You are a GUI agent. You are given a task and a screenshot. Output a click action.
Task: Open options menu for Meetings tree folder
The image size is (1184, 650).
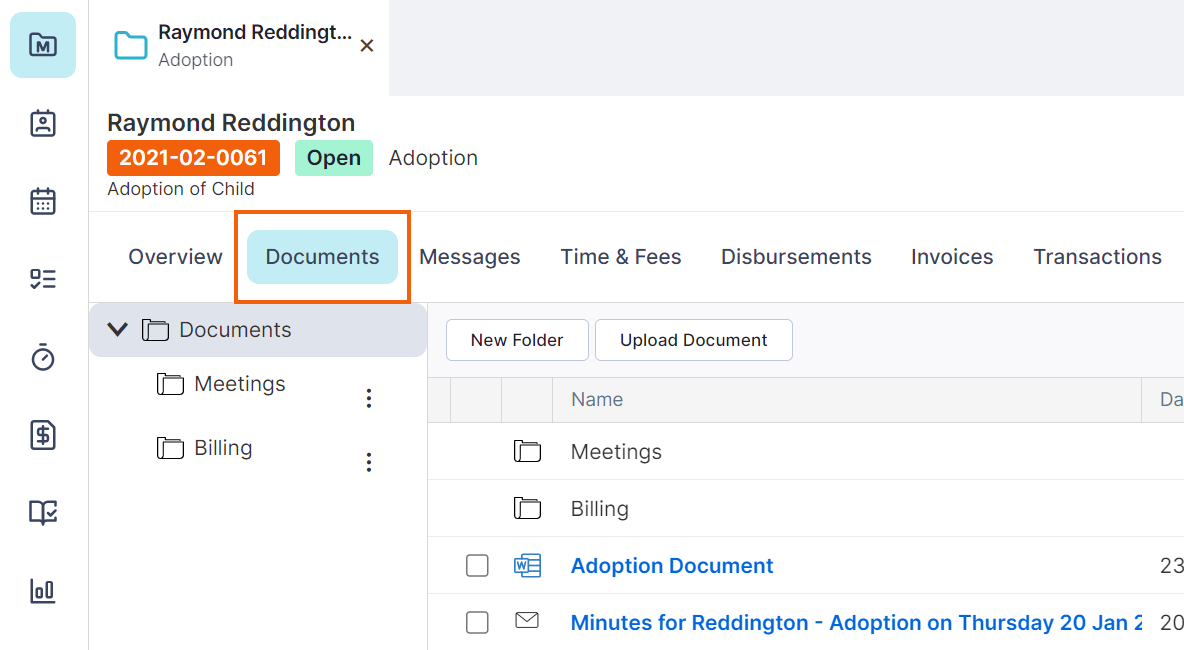(368, 398)
